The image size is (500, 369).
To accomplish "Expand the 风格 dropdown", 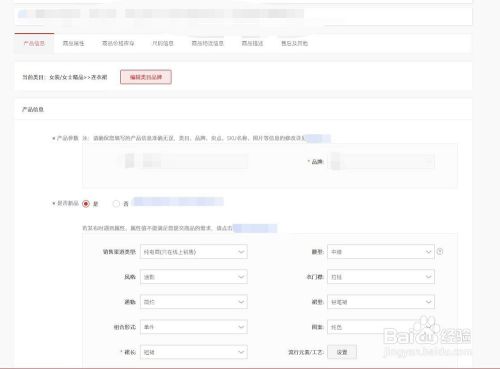I will [194, 277].
